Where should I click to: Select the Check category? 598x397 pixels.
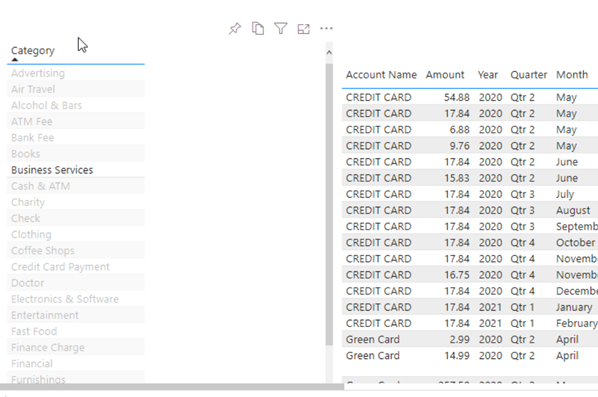(76, 218)
